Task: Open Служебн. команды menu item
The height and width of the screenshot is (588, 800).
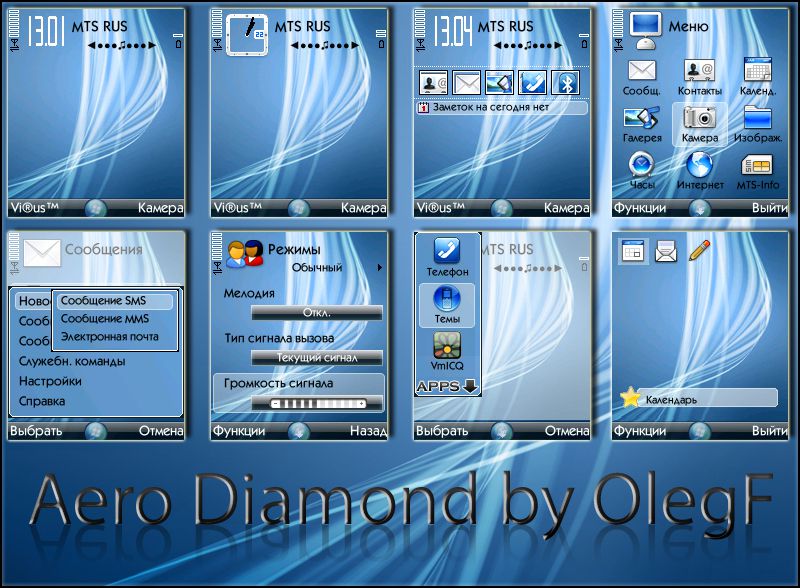Action: (72, 361)
